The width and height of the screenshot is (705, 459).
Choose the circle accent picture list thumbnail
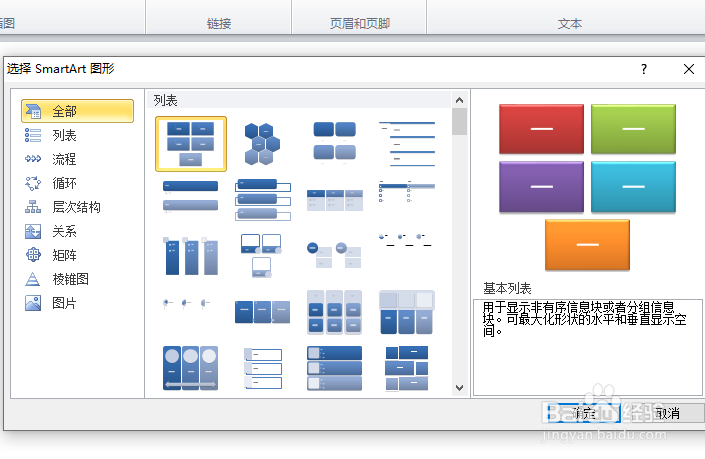pyautogui.click(x=334, y=255)
